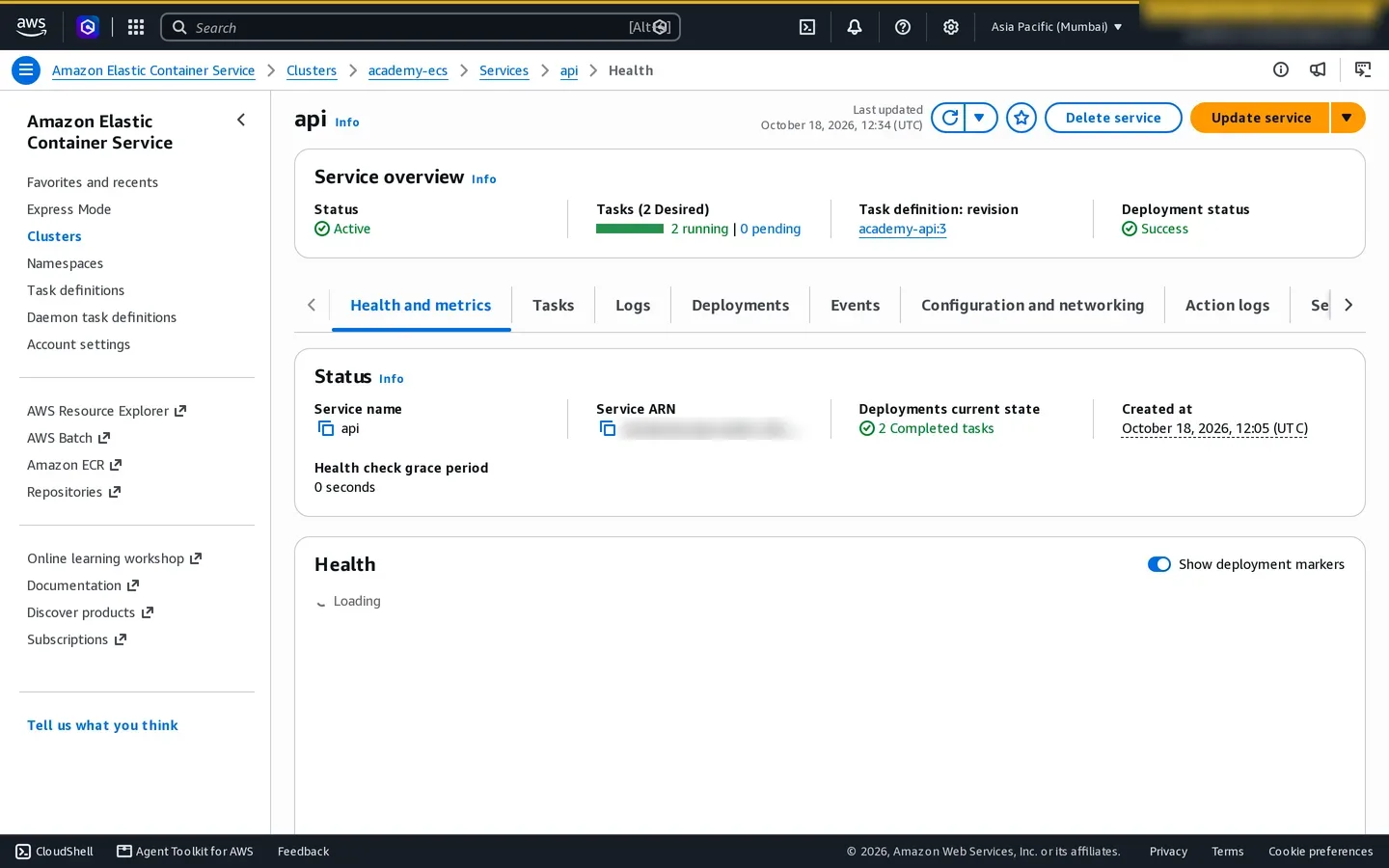Open the refresh interval dropdown arrow
The height and width of the screenshot is (868, 1389).
coord(981,118)
